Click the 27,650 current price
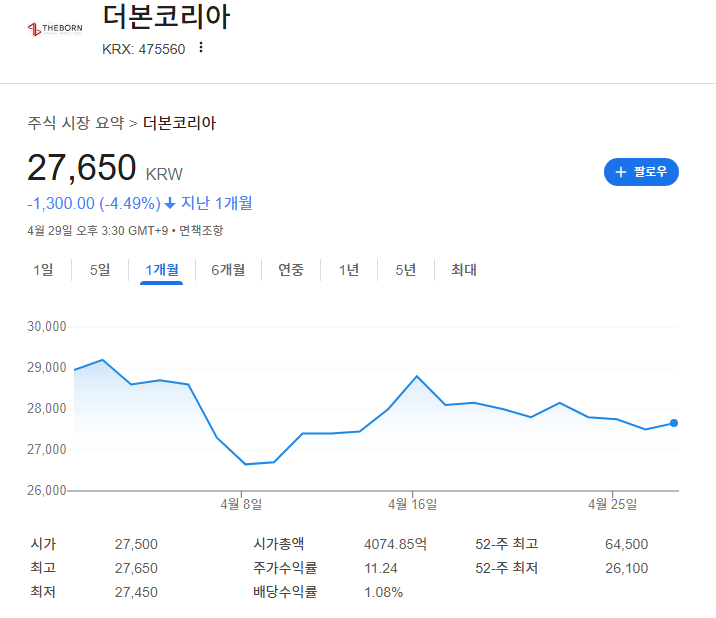The width and height of the screenshot is (716, 618). coord(82,167)
